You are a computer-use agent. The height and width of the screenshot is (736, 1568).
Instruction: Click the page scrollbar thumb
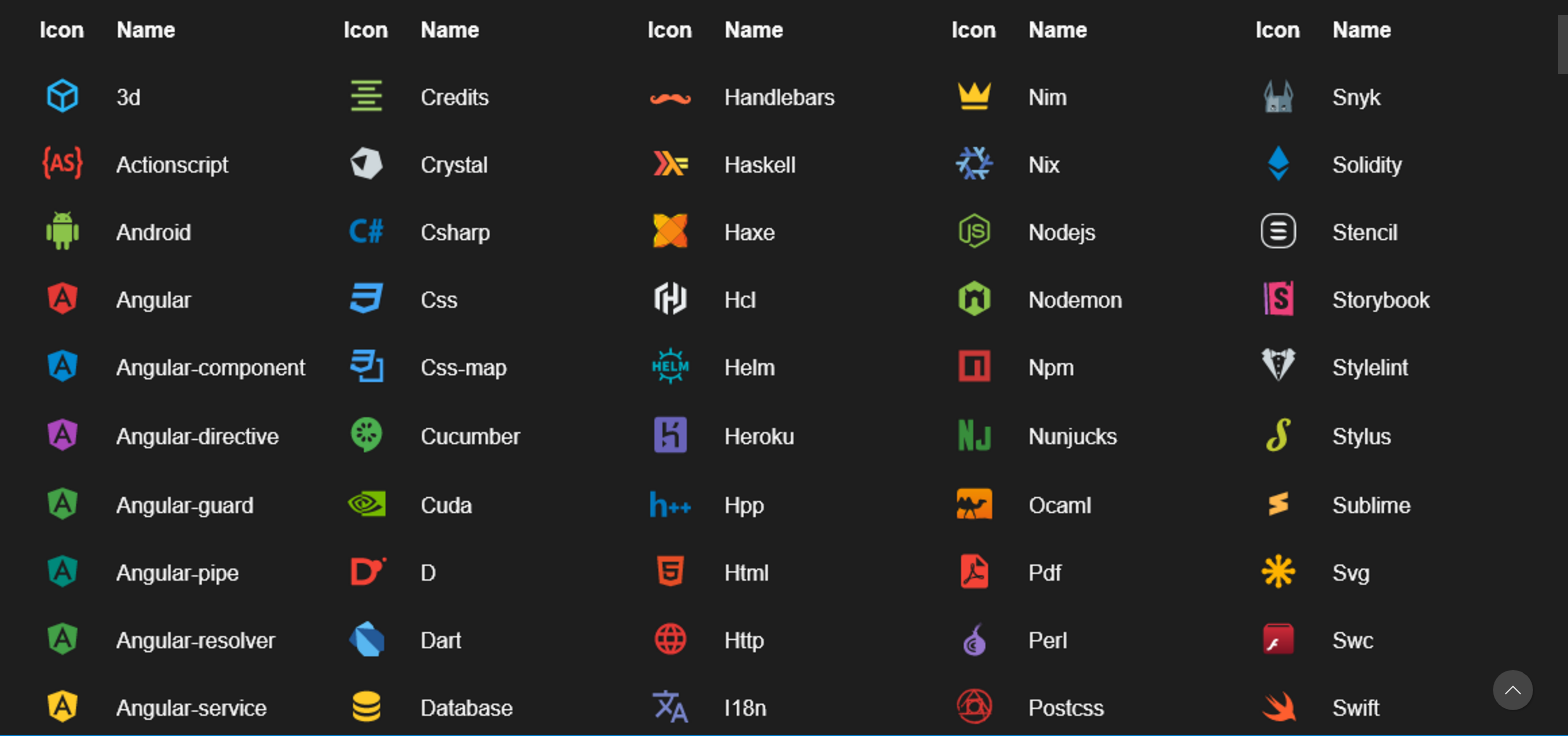pyautogui.click(x=1562, y=37)
